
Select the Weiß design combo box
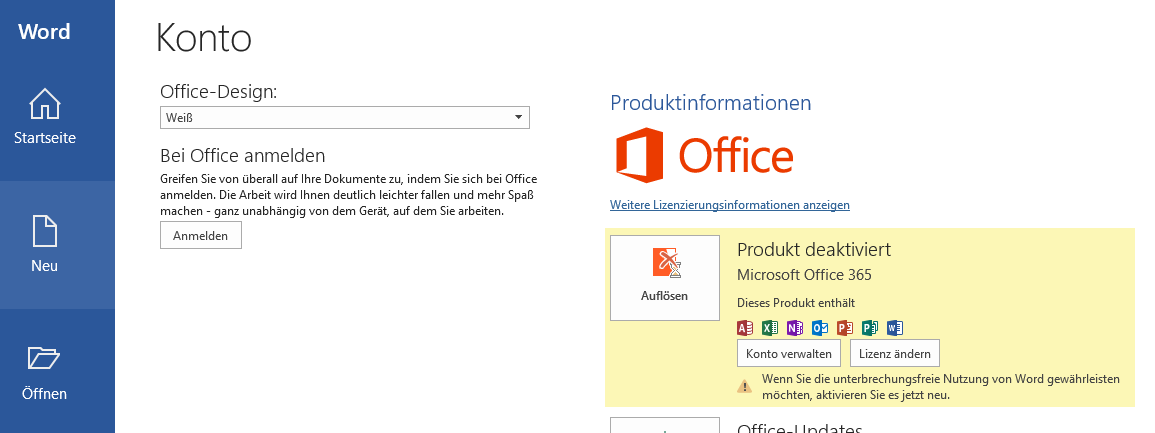click(x=344, y=117)
